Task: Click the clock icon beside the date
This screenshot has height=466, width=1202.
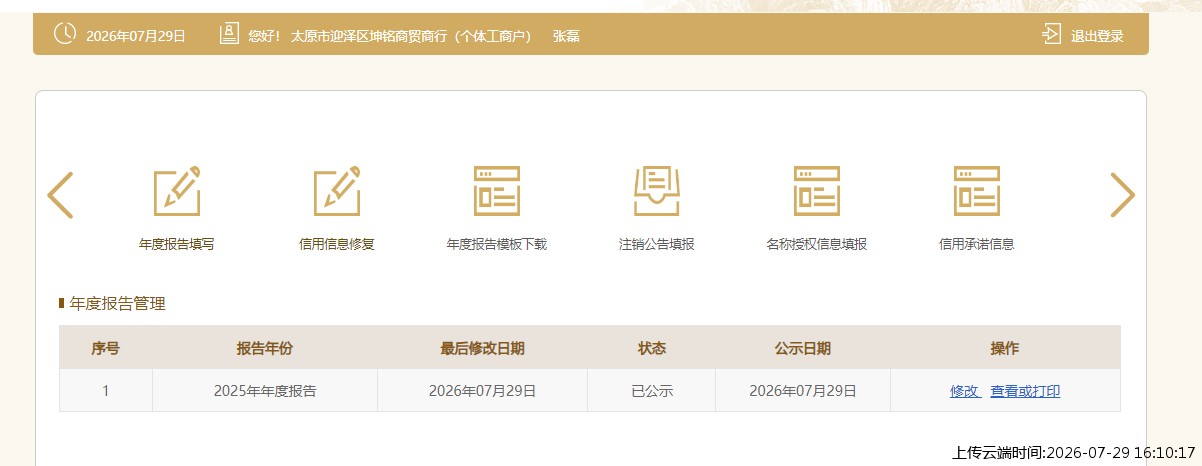Action: click(64, 34)
